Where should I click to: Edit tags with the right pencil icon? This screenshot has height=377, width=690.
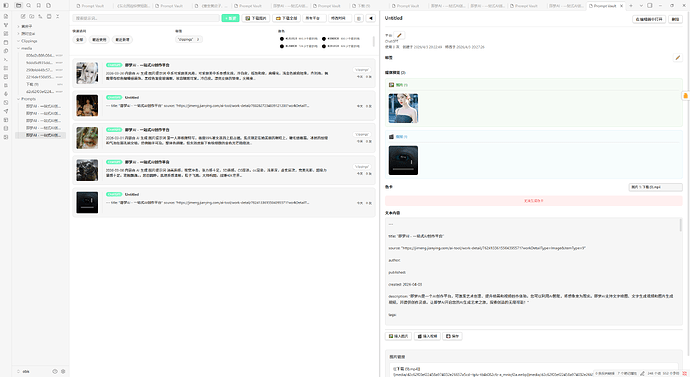(678, 58)
